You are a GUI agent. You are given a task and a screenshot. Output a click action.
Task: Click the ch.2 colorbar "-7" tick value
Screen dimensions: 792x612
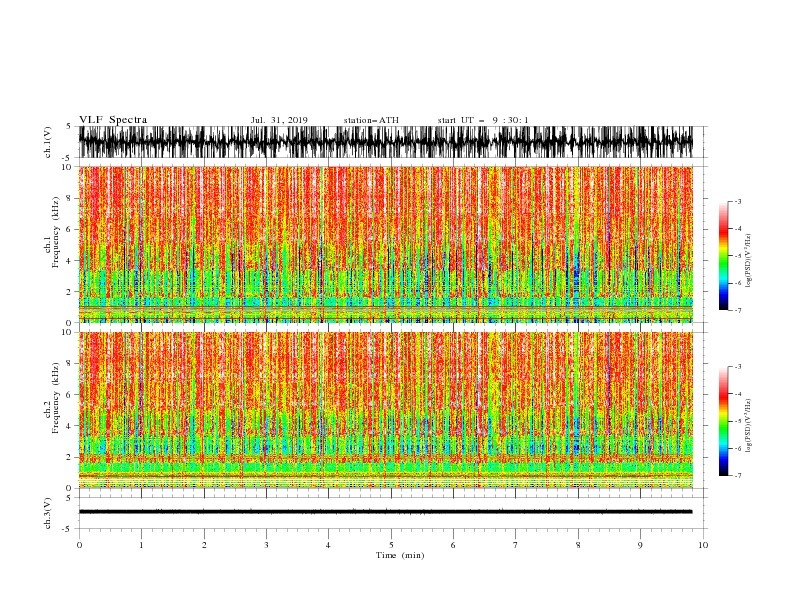[x=737, y=476]
